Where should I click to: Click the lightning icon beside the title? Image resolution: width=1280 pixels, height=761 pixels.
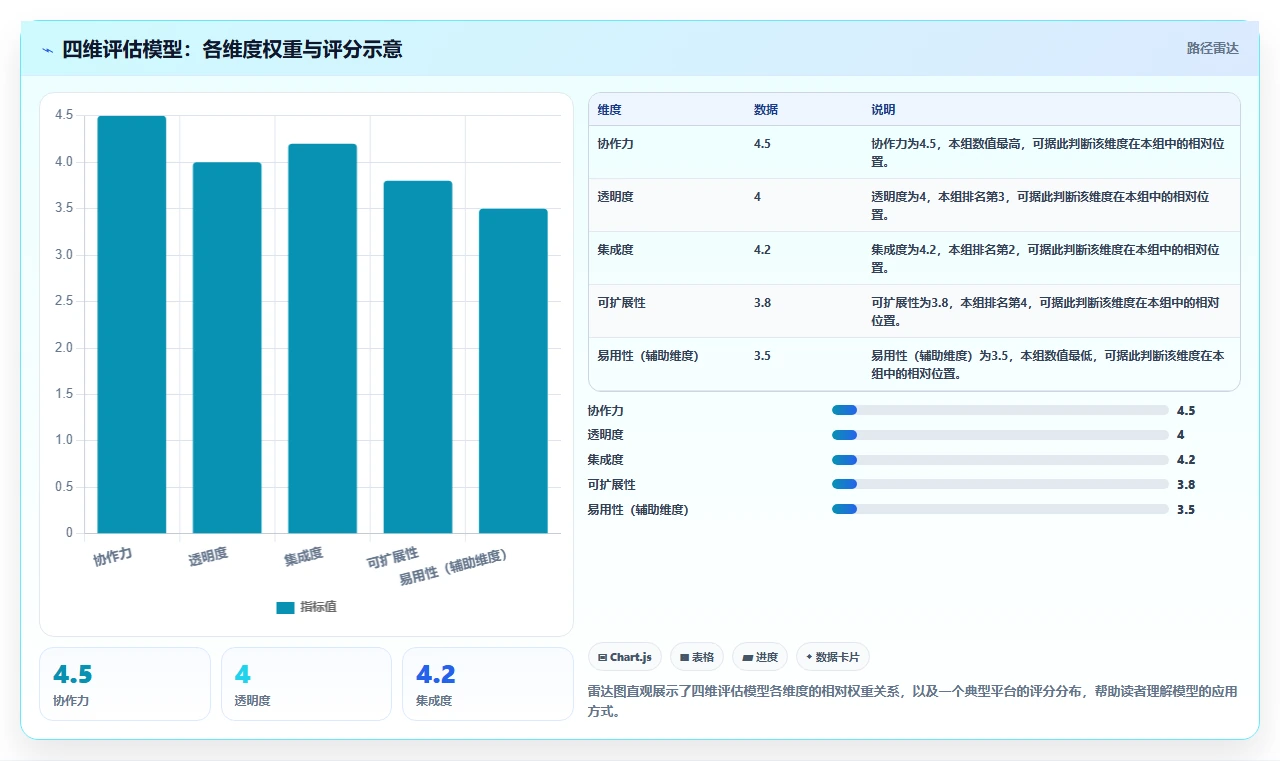(48, 49)
